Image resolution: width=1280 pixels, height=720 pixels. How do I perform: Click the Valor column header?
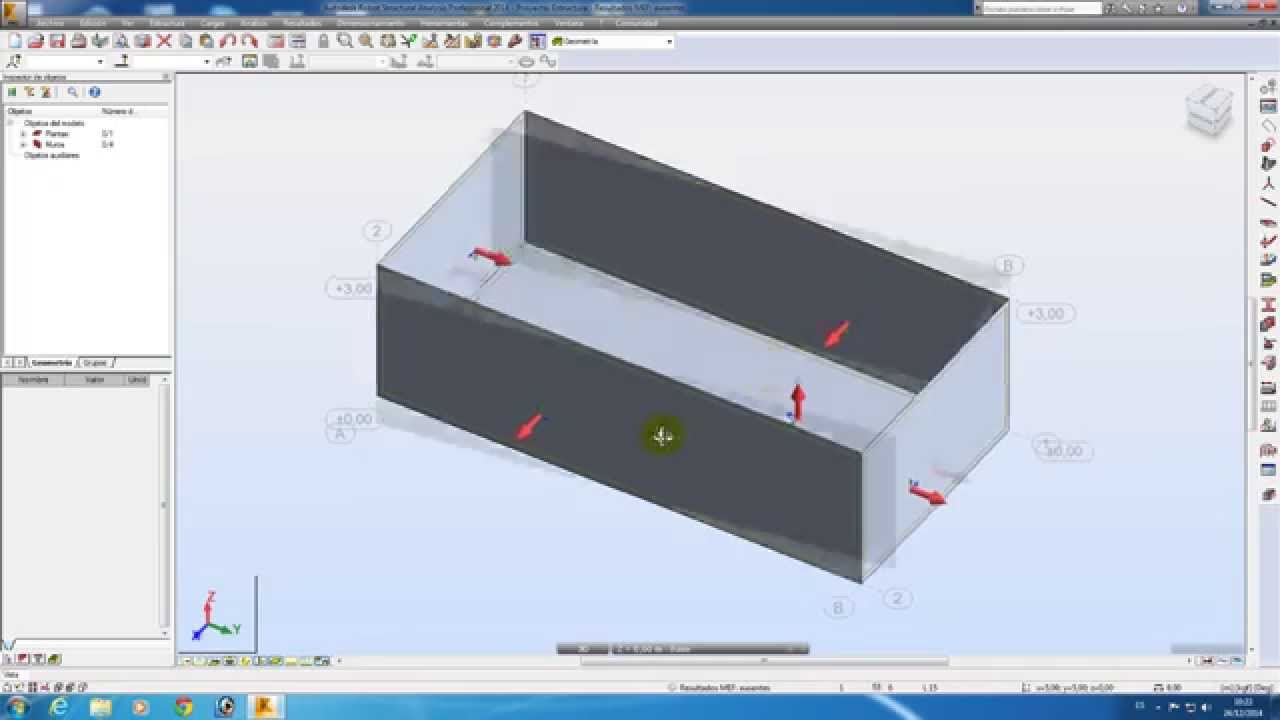tap(95, 380)
